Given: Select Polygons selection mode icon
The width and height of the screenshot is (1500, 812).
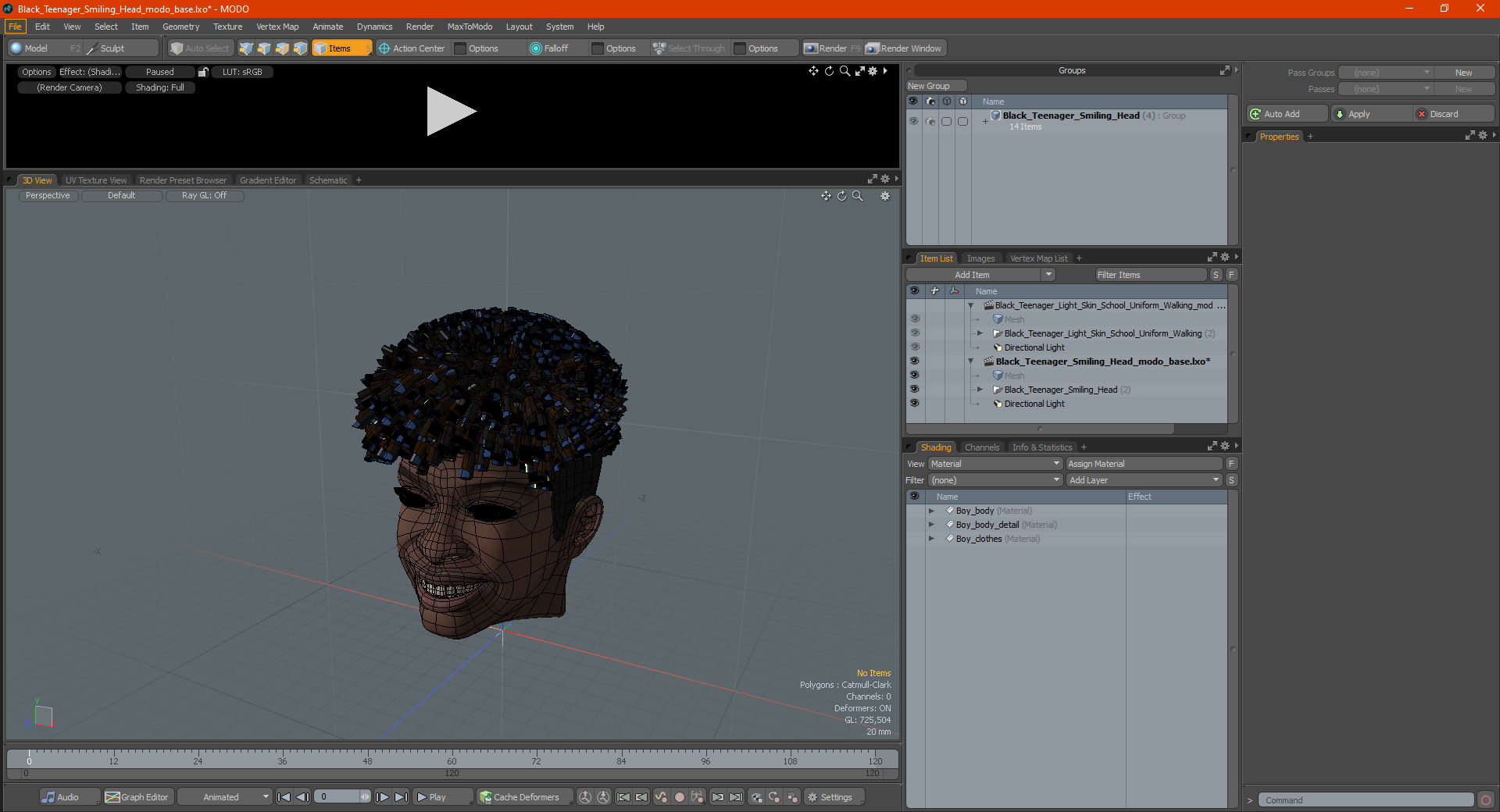Looking at the screenshot, I should pos(282,48).
